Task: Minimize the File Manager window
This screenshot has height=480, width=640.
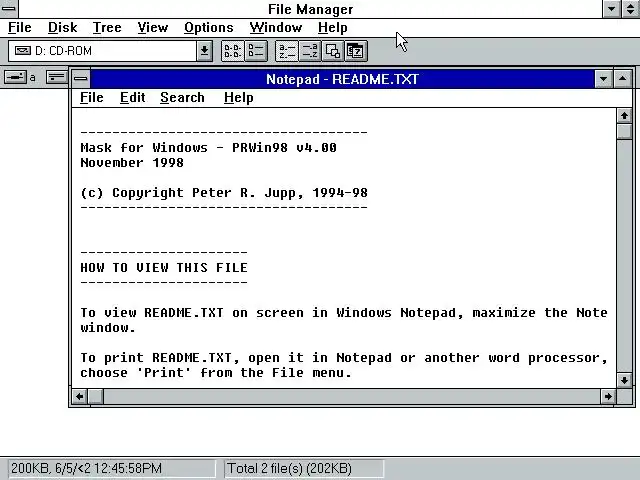Action: click(x=611, y=9)
